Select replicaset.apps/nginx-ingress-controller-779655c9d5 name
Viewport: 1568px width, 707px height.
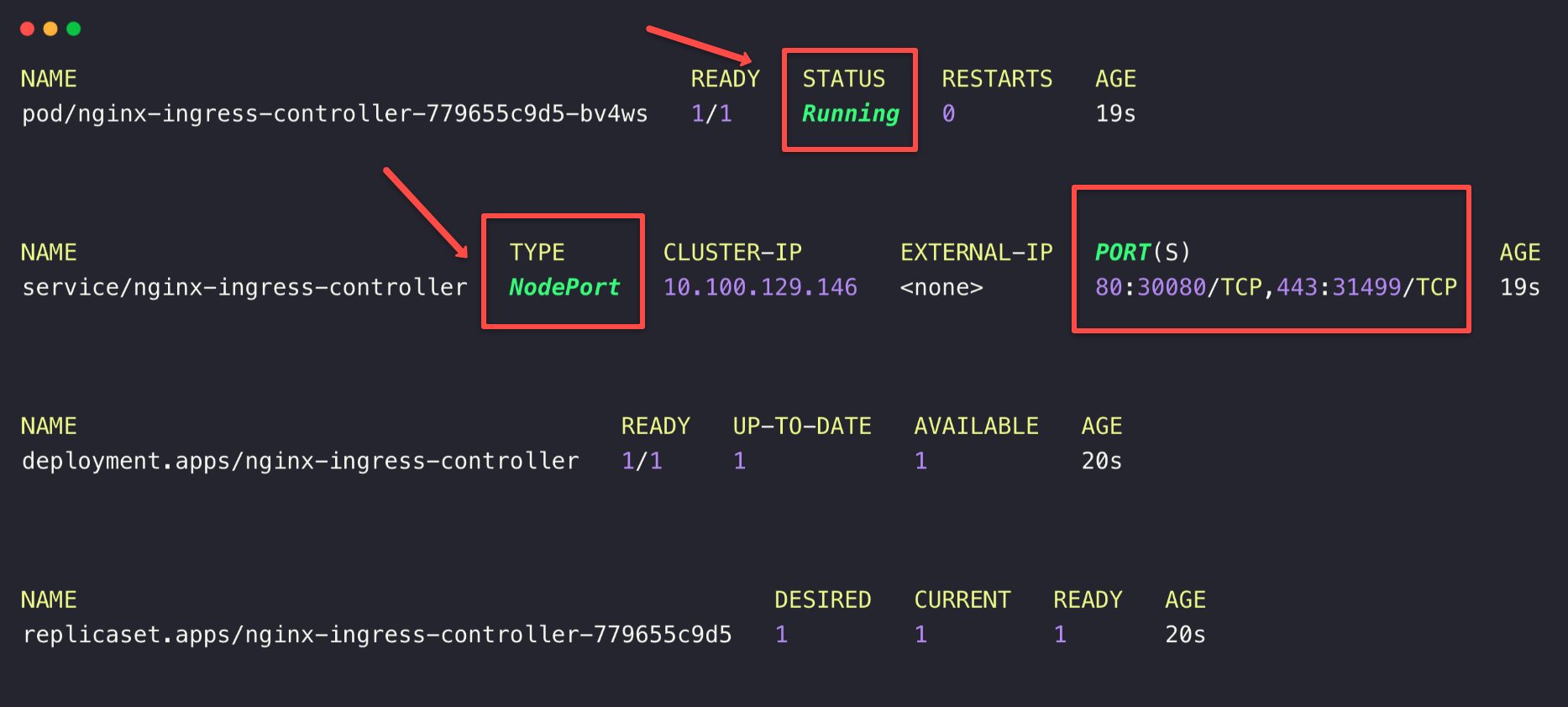coord(377,635)
